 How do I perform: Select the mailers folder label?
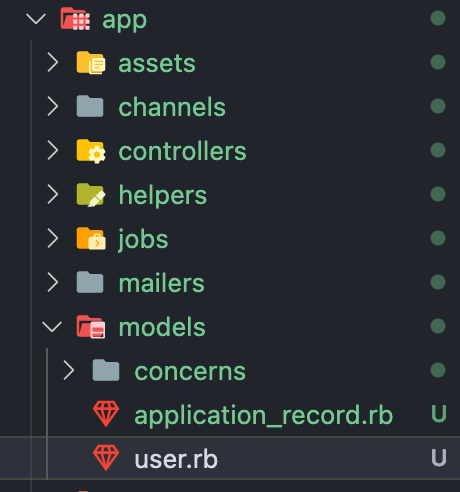click(162, 283)
